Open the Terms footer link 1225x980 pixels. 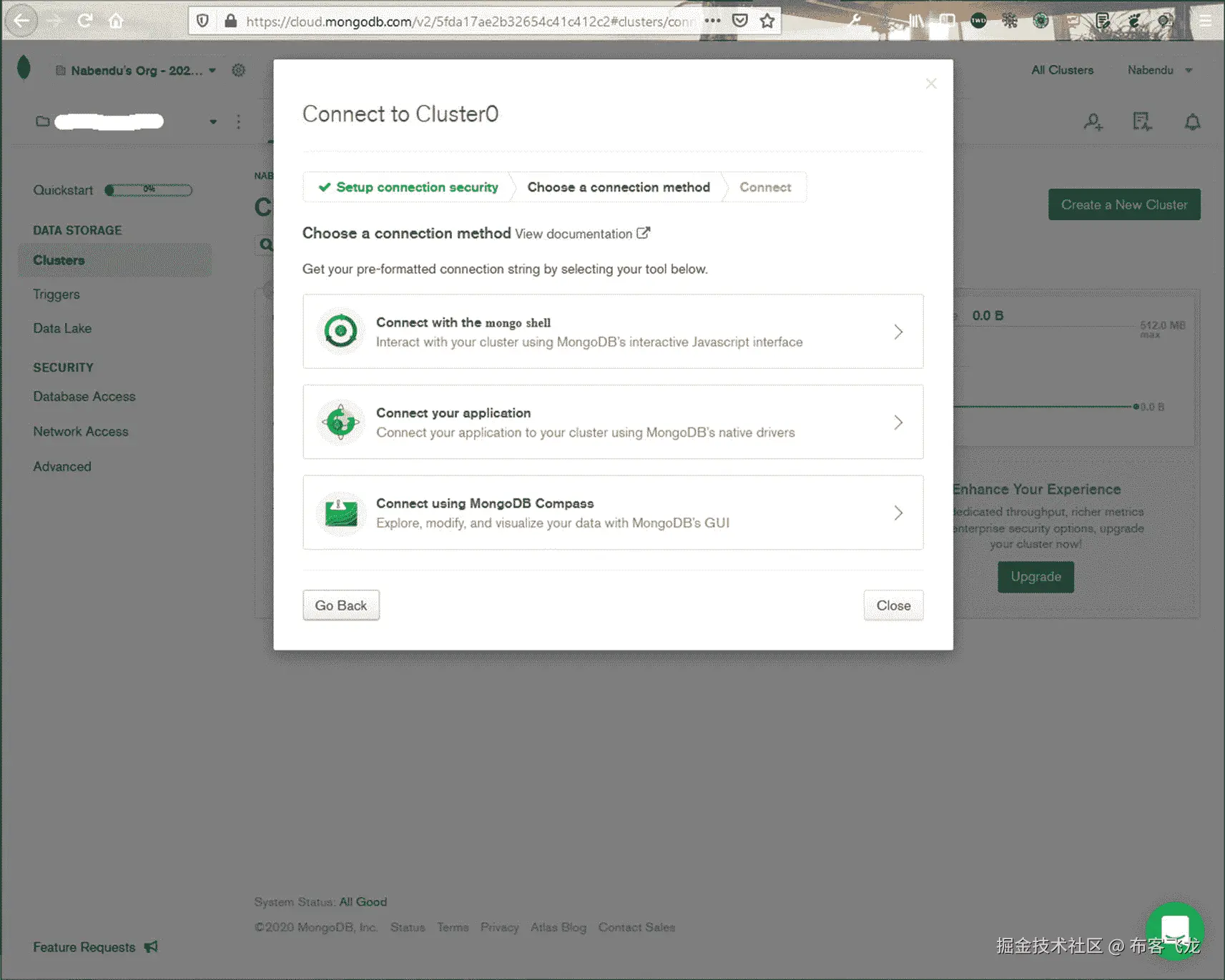click(453, 927)
